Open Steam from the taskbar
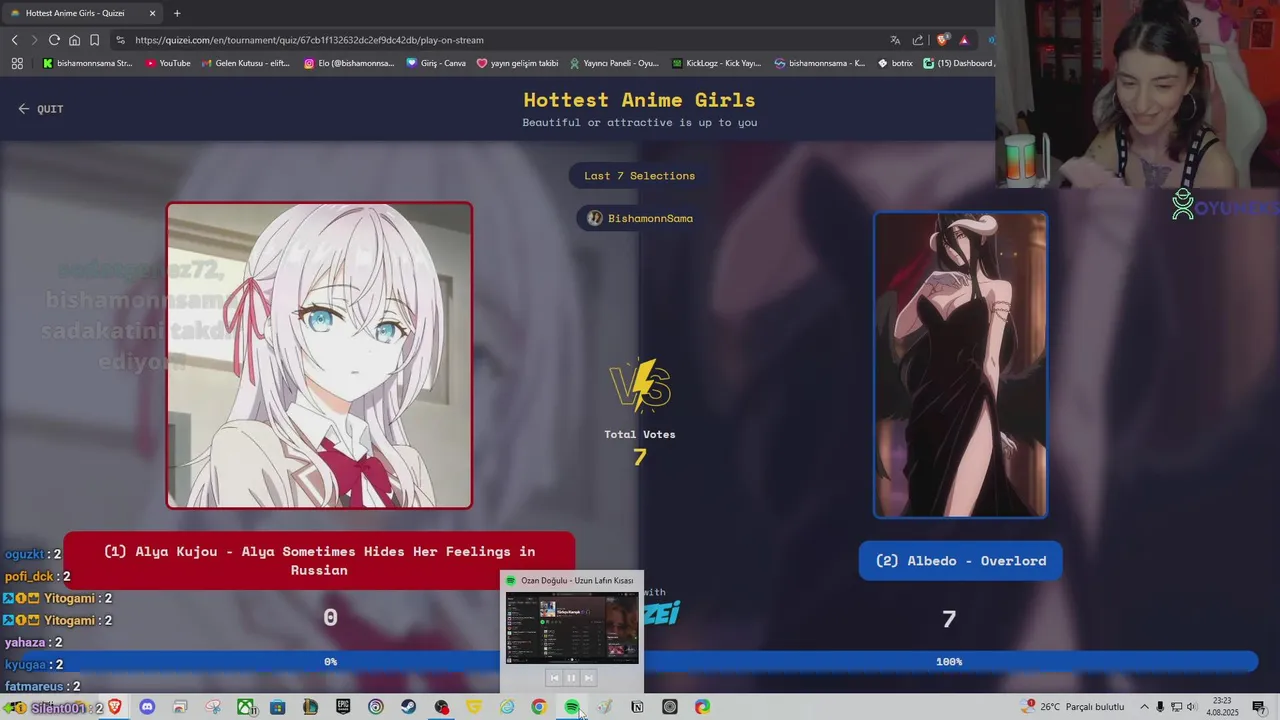This screenshot has height=720, width=1280. pyautogui.click(x=408, y=707)
